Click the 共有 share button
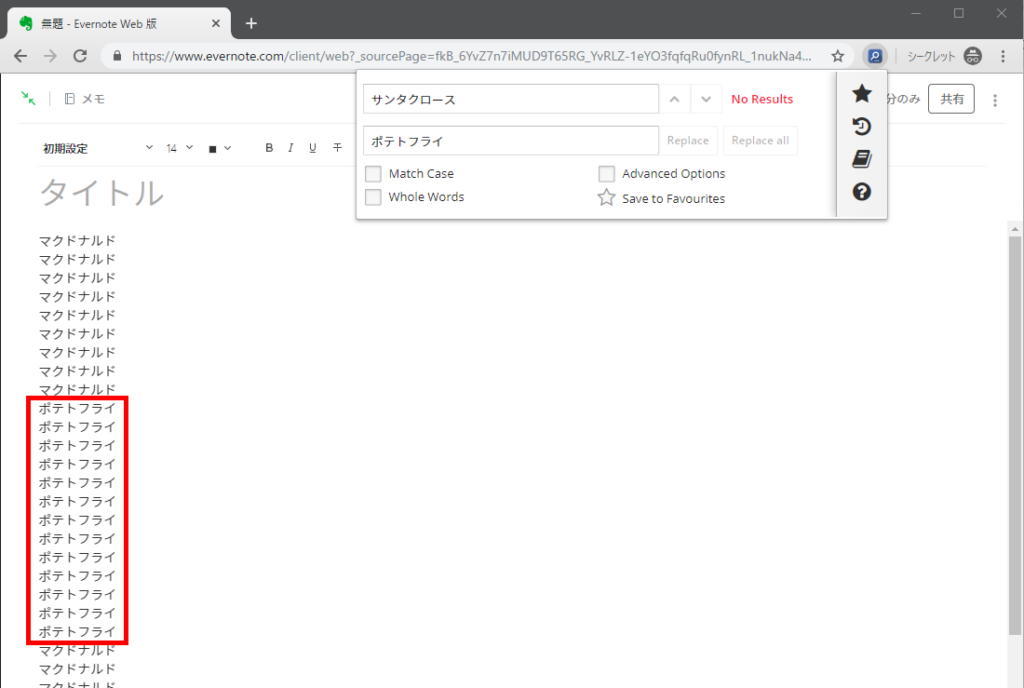This screenshot has height=688, width=1024. 952,99
